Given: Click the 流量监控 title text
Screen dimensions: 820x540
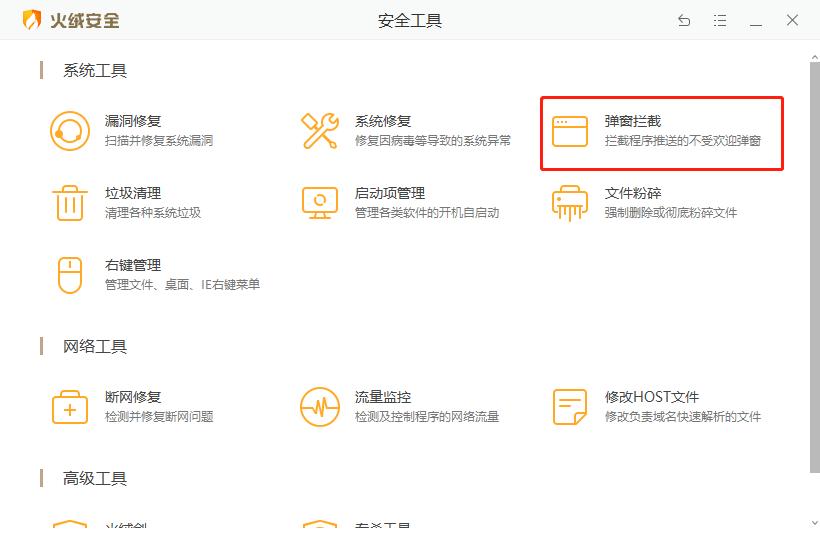Looking at the screenshot, I should pyautogui.click(x=383, y=397).
